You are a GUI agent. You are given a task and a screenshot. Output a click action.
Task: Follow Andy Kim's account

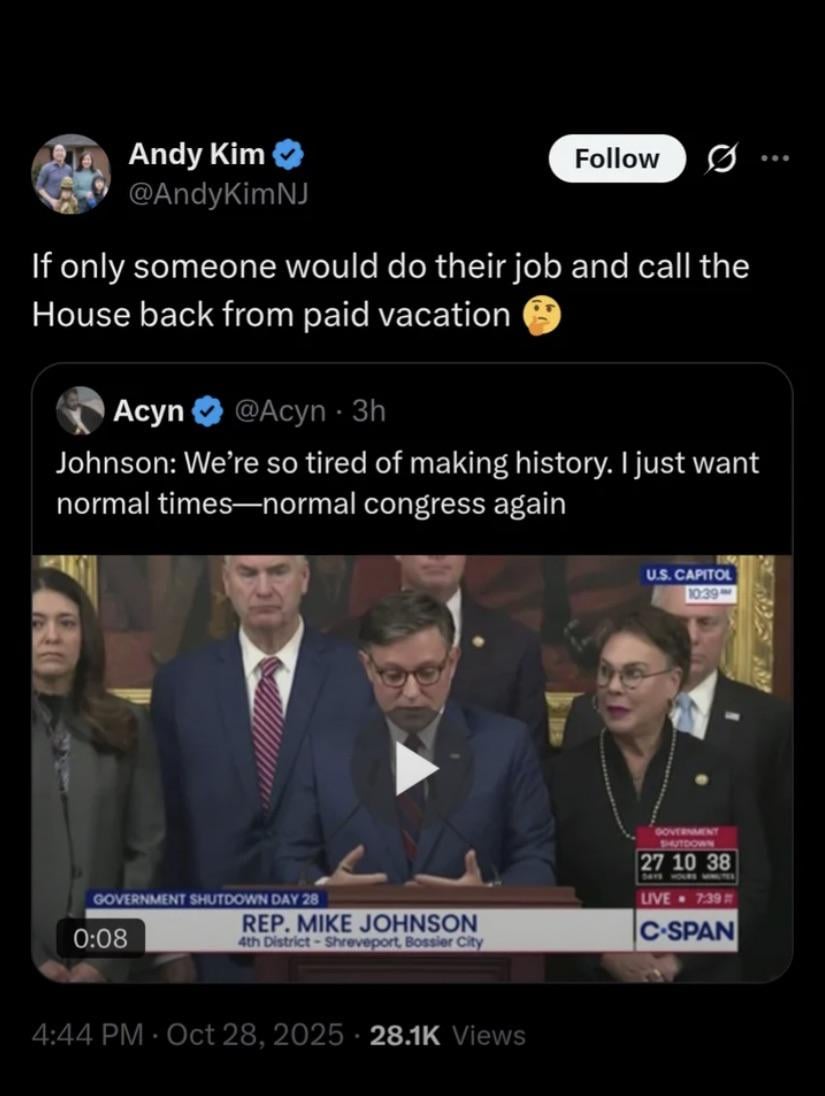coord(617,159)
